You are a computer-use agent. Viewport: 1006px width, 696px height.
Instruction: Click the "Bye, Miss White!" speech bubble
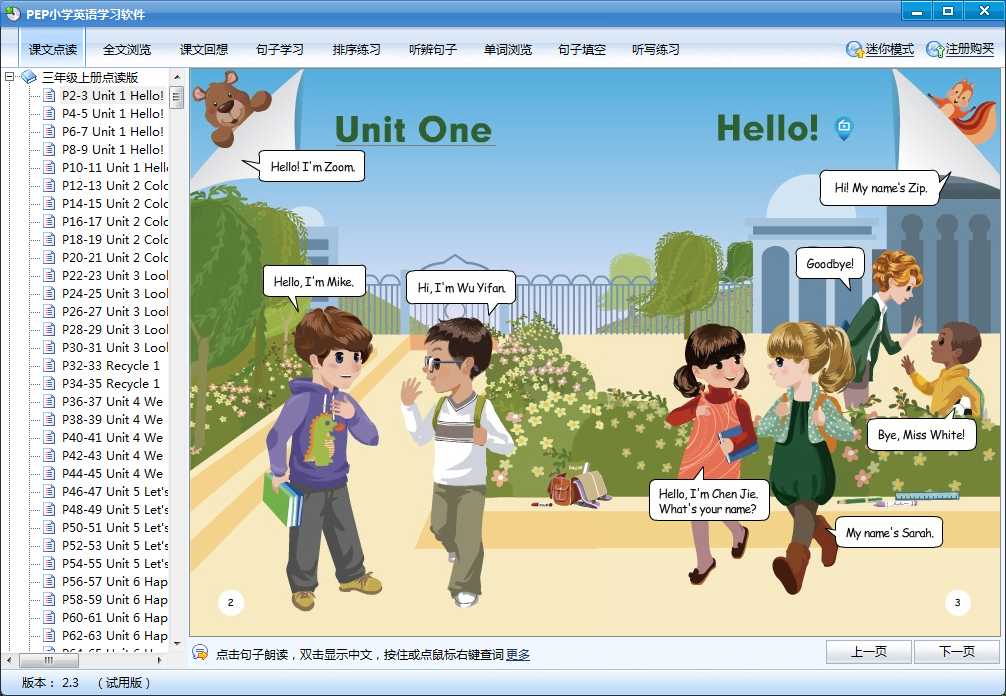click(x=920, y=434)
